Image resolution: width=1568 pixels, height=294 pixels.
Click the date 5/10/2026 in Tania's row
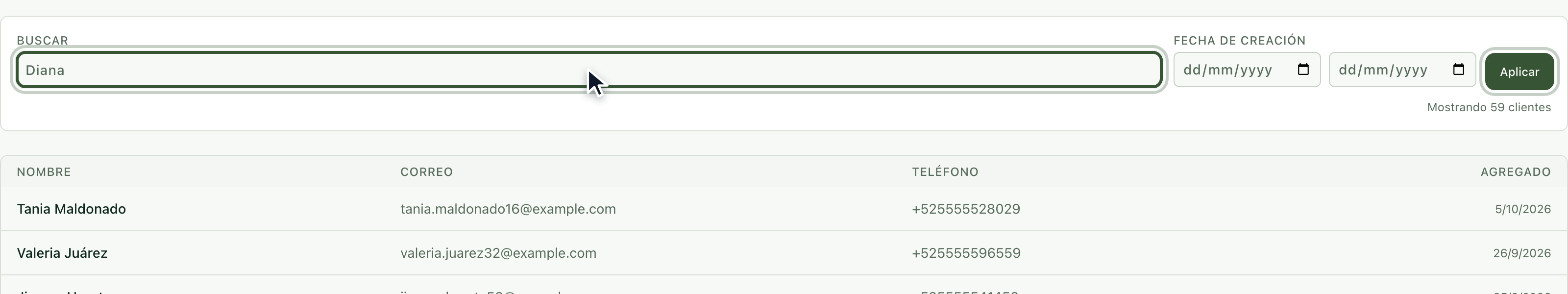tap(1523, 209)
